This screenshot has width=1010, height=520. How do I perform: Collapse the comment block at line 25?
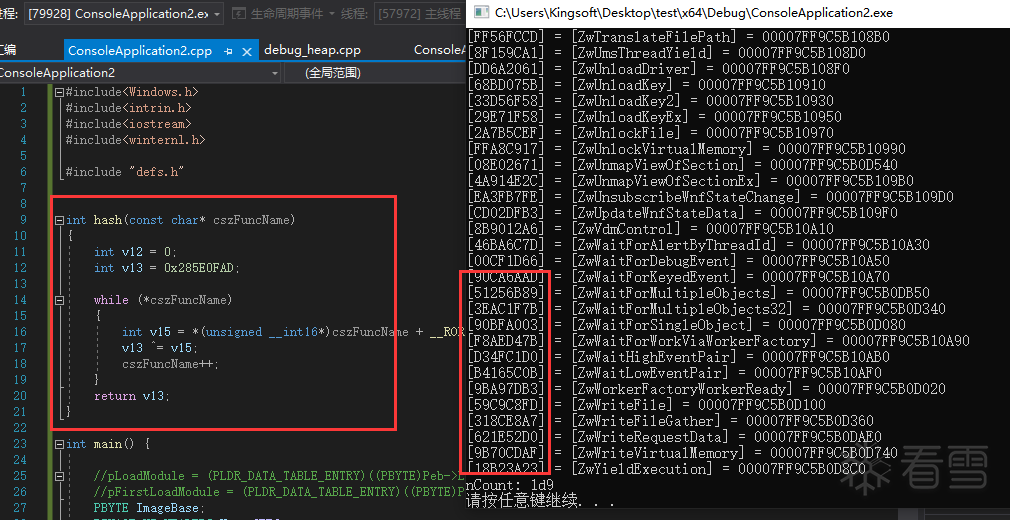click(x=60, y=476)
